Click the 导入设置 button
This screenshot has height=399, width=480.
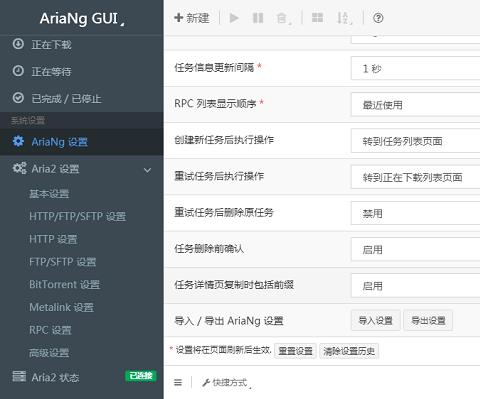(376, 320)
